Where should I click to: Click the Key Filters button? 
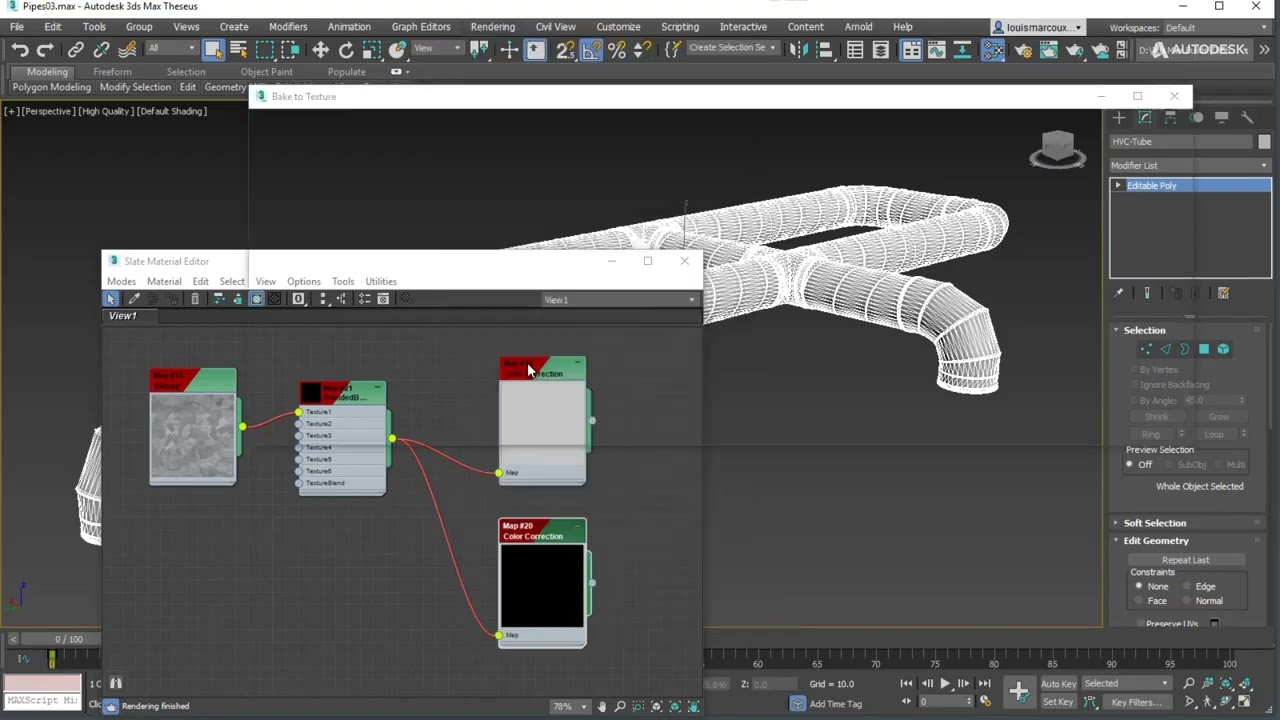click(1137, 702)
